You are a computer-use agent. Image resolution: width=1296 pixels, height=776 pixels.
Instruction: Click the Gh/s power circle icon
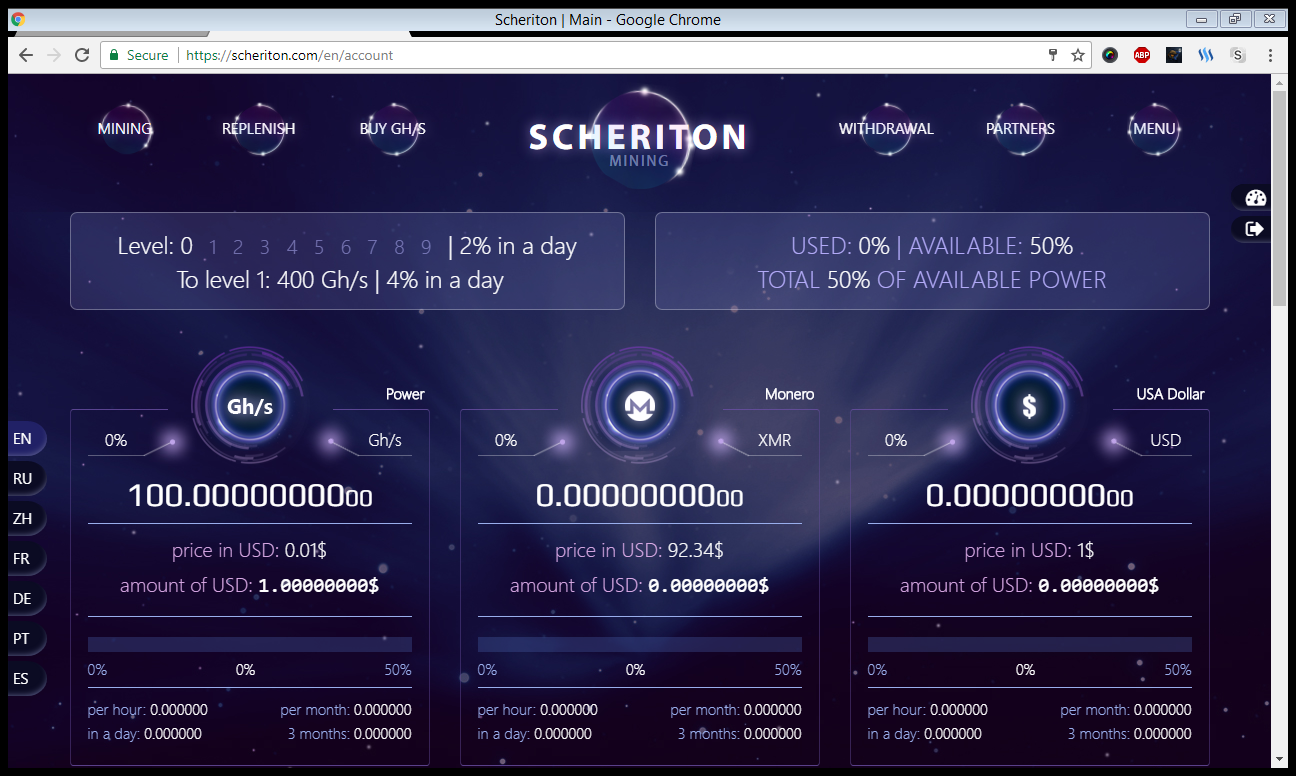pos(250,406)
